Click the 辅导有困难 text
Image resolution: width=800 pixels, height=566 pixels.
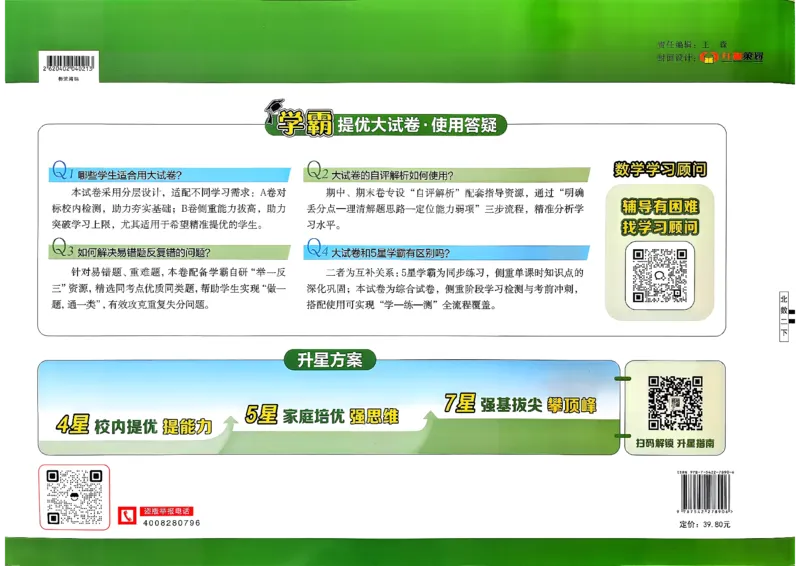[660, 206]
